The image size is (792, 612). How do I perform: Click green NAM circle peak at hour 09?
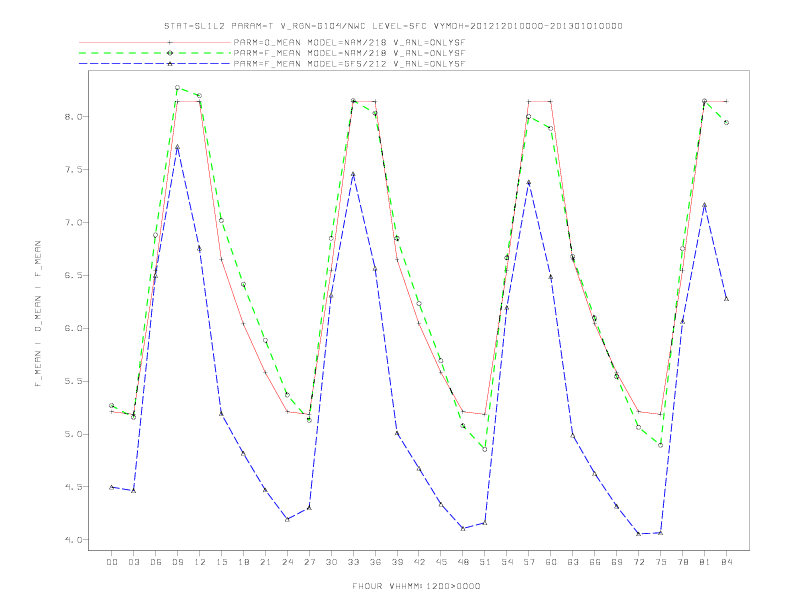pos(177,87)
